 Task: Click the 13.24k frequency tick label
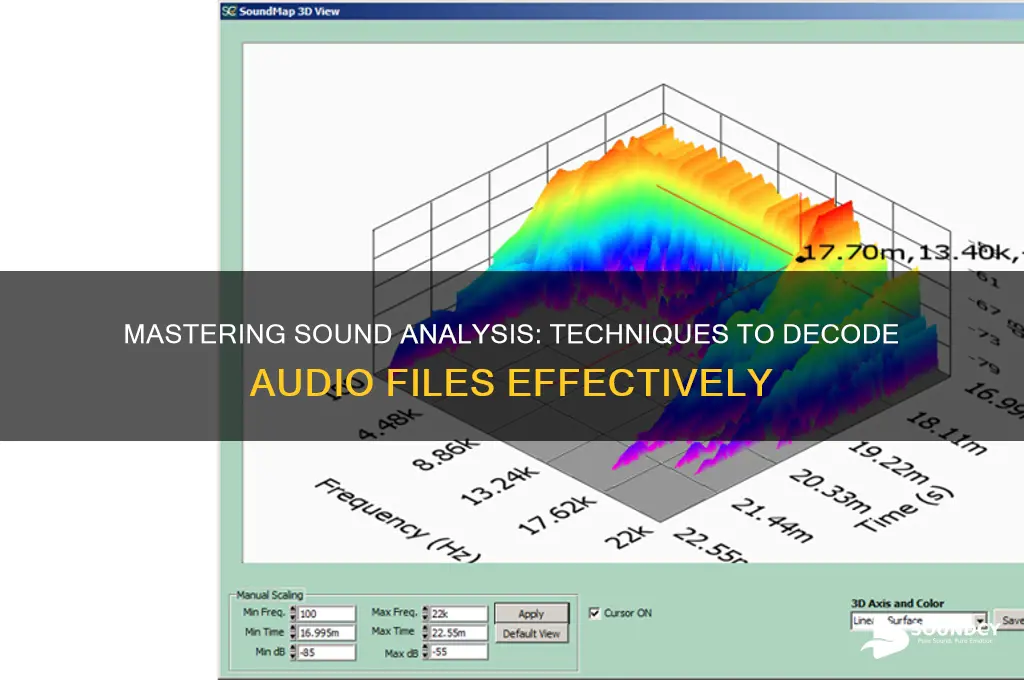[x=500, y=485]
